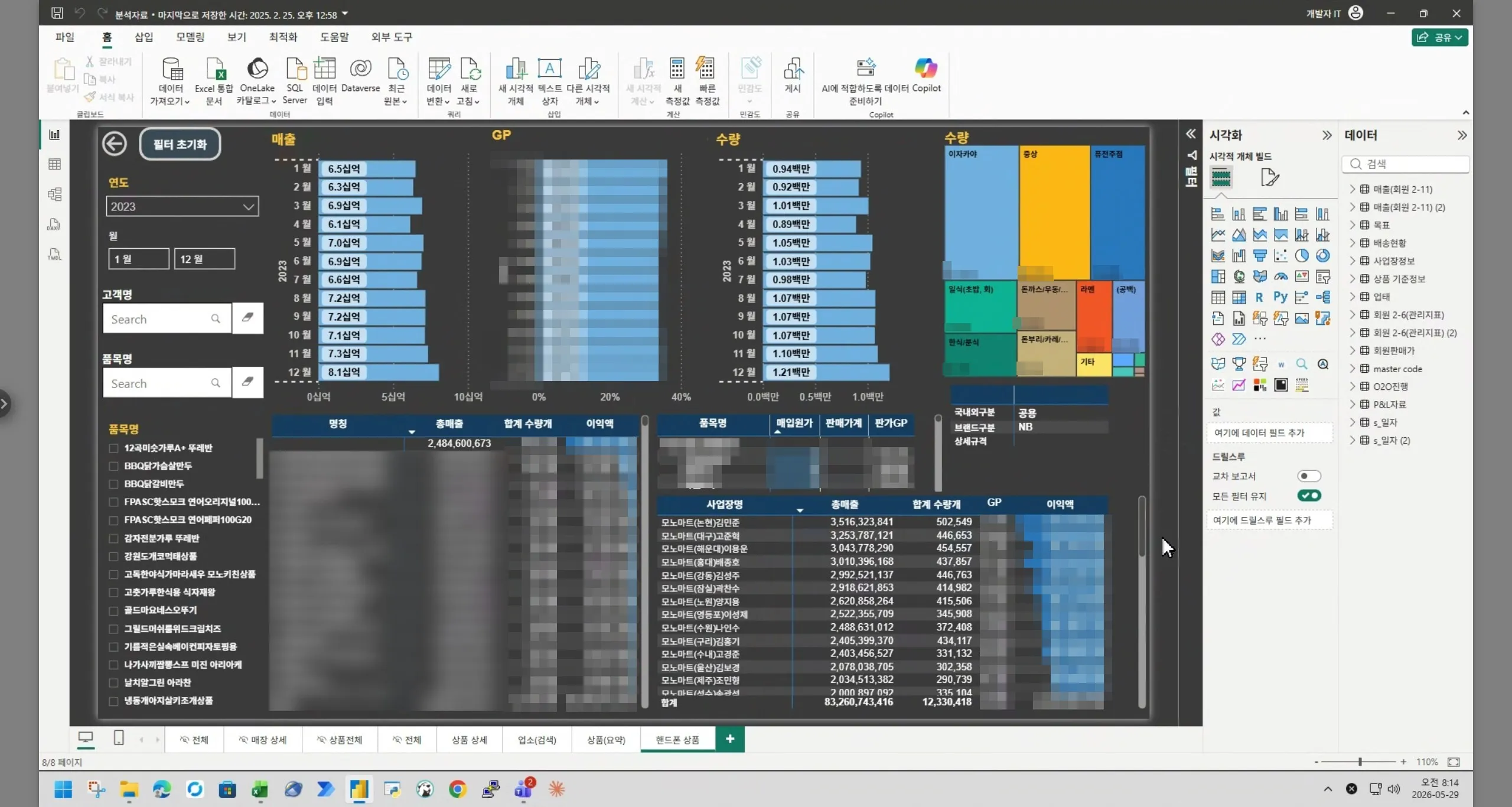
Task: Expand the 배송현황 table
Action: [1352, 243]
